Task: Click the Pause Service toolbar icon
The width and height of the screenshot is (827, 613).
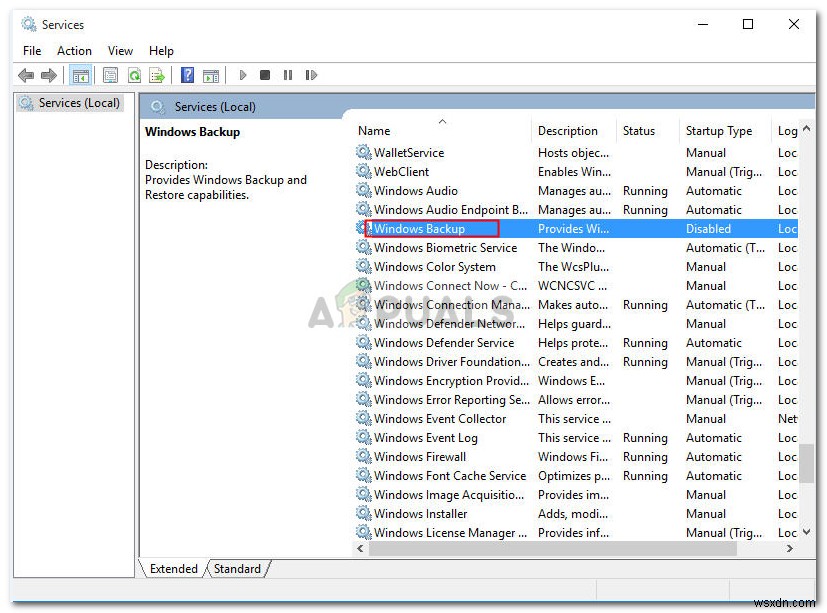Action: (287, 75)
